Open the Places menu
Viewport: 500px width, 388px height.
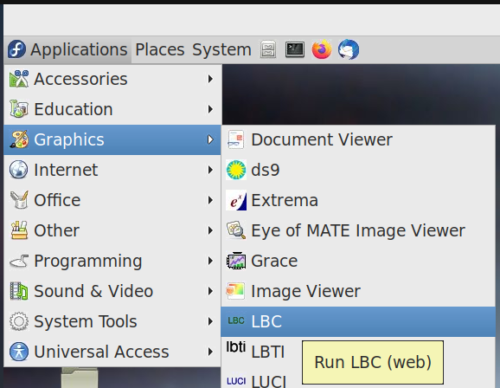tap(160, 50)
